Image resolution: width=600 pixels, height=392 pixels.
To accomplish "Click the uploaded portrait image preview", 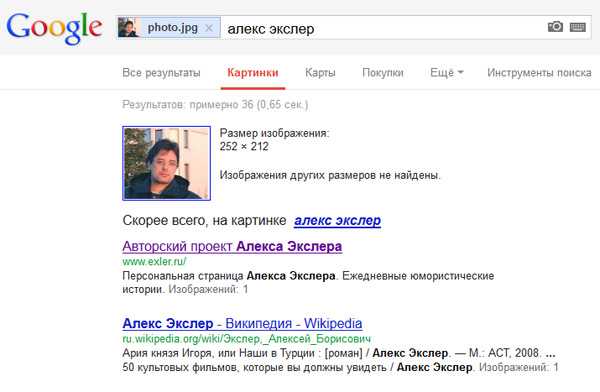I will tap(166, 163).
